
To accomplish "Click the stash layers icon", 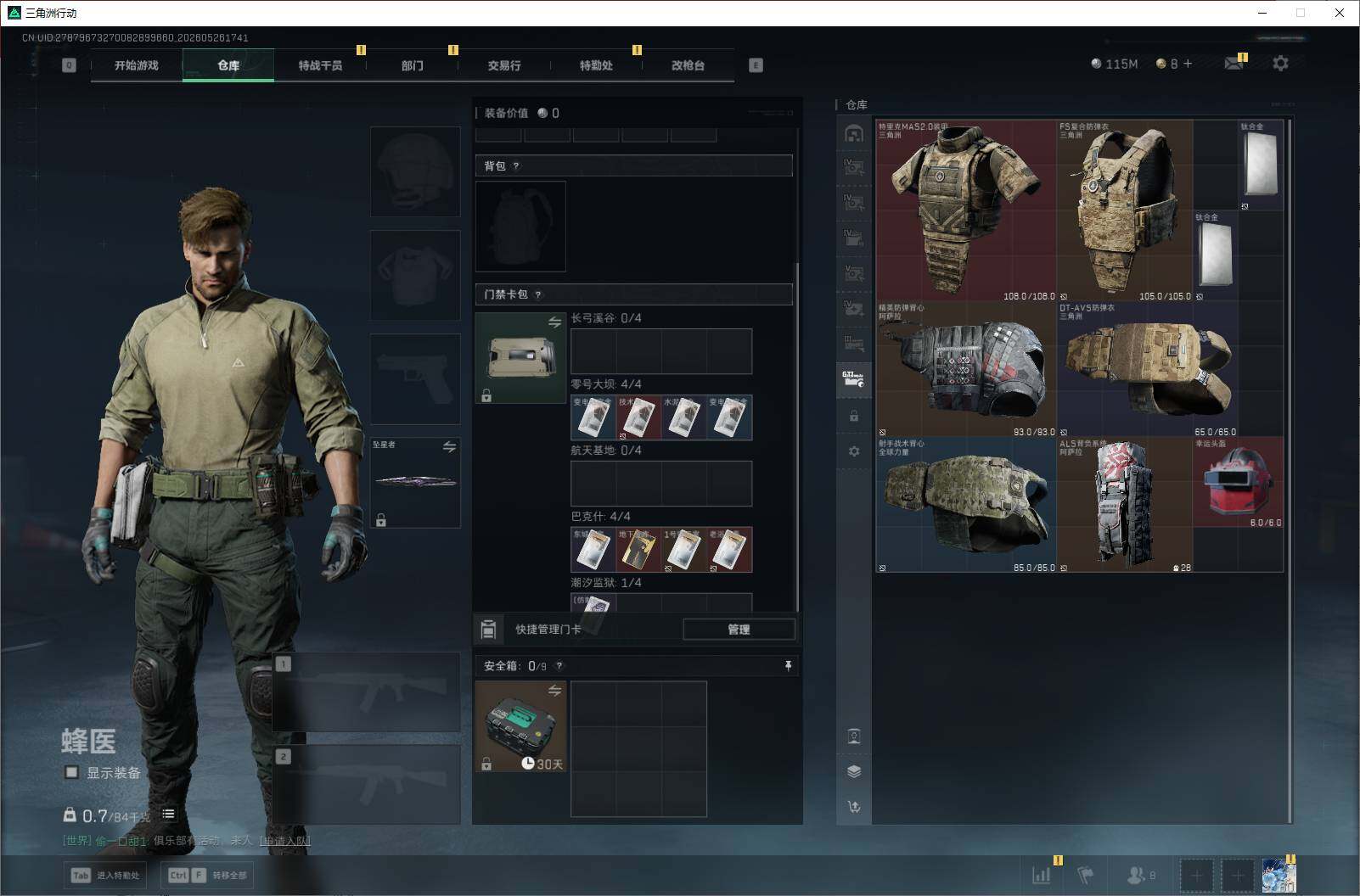I will (854, 771).
